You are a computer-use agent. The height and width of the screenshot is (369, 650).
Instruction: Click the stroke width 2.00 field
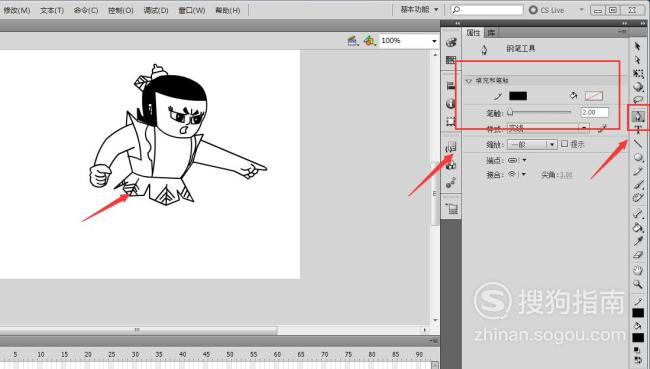tap(594, 112)
